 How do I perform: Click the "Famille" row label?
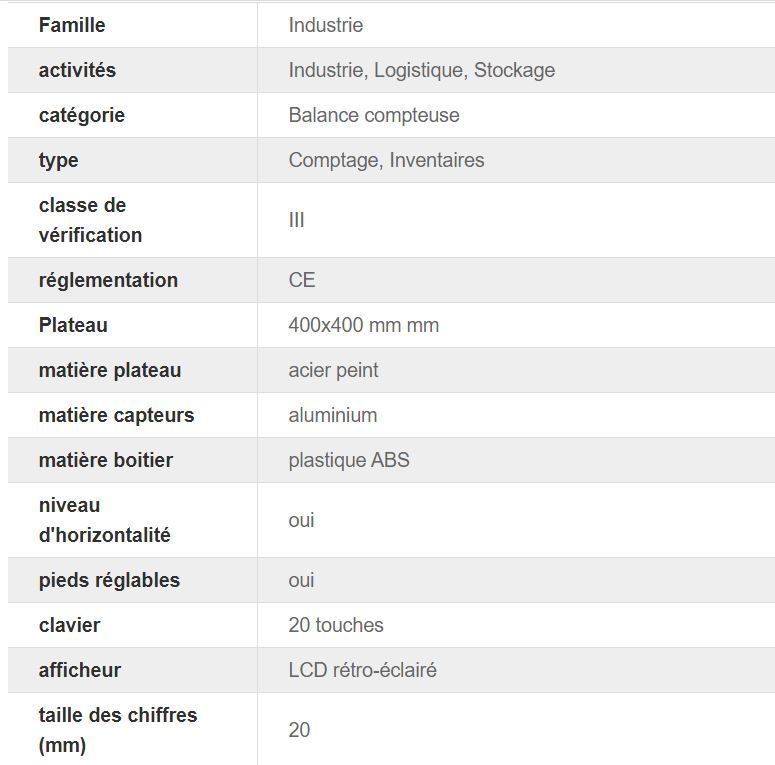pyautogui.click(x=72, y=25)
